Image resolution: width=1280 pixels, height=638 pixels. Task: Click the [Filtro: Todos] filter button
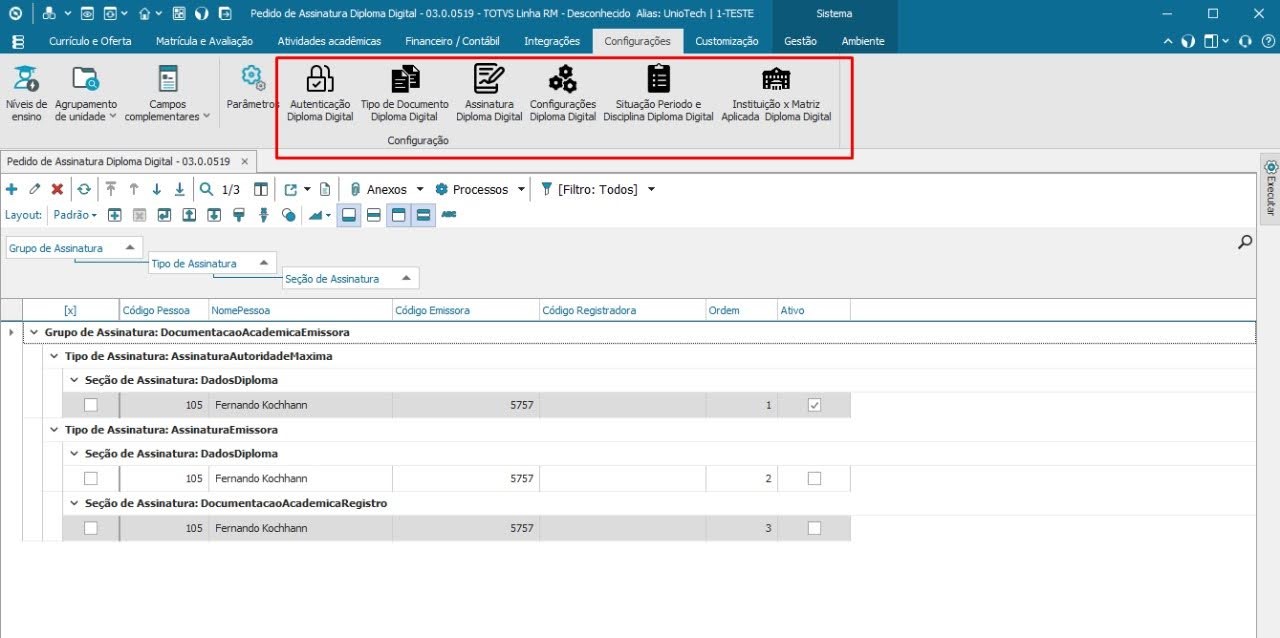pos(597,189)
